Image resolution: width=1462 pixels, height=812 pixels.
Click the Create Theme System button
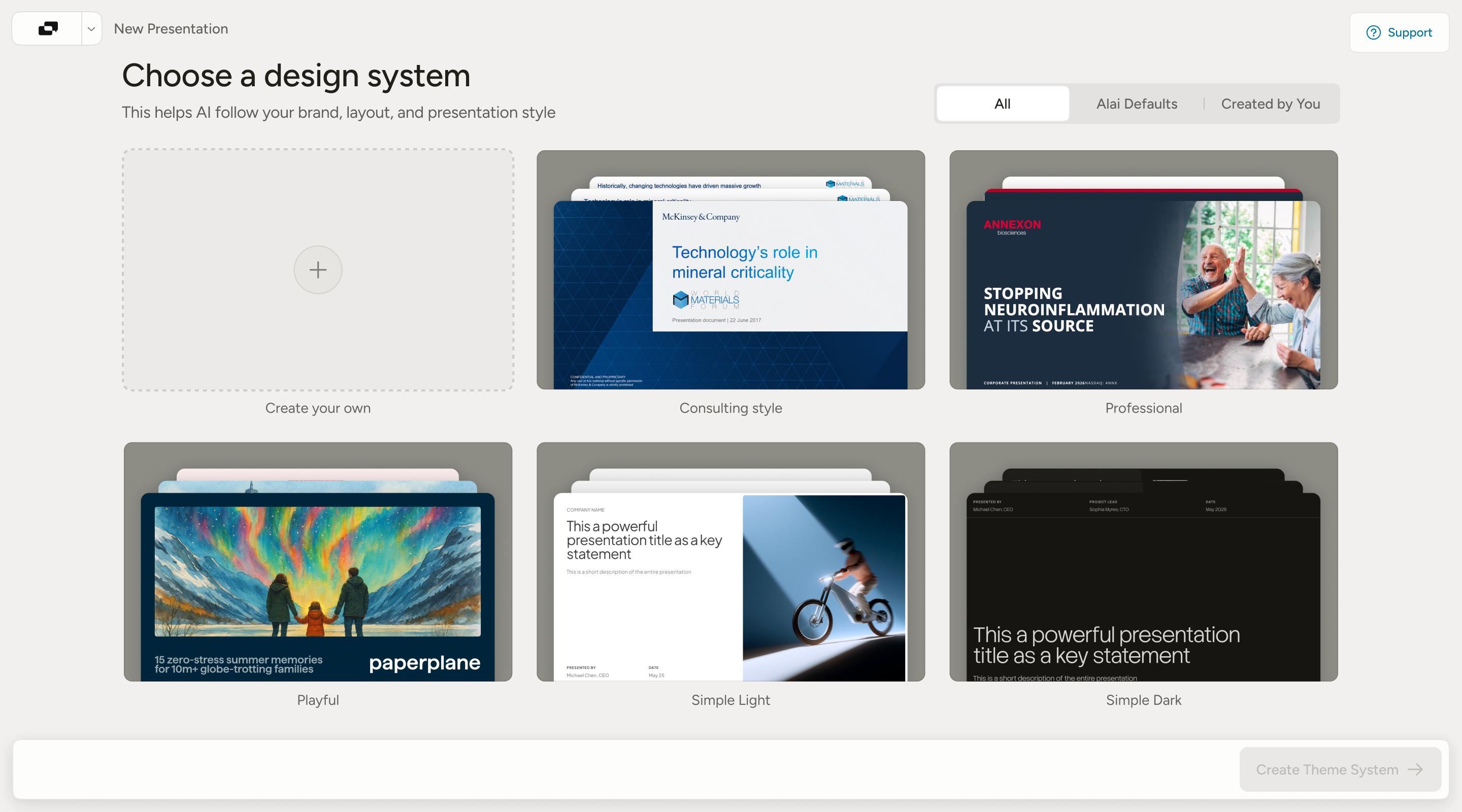1340,769
